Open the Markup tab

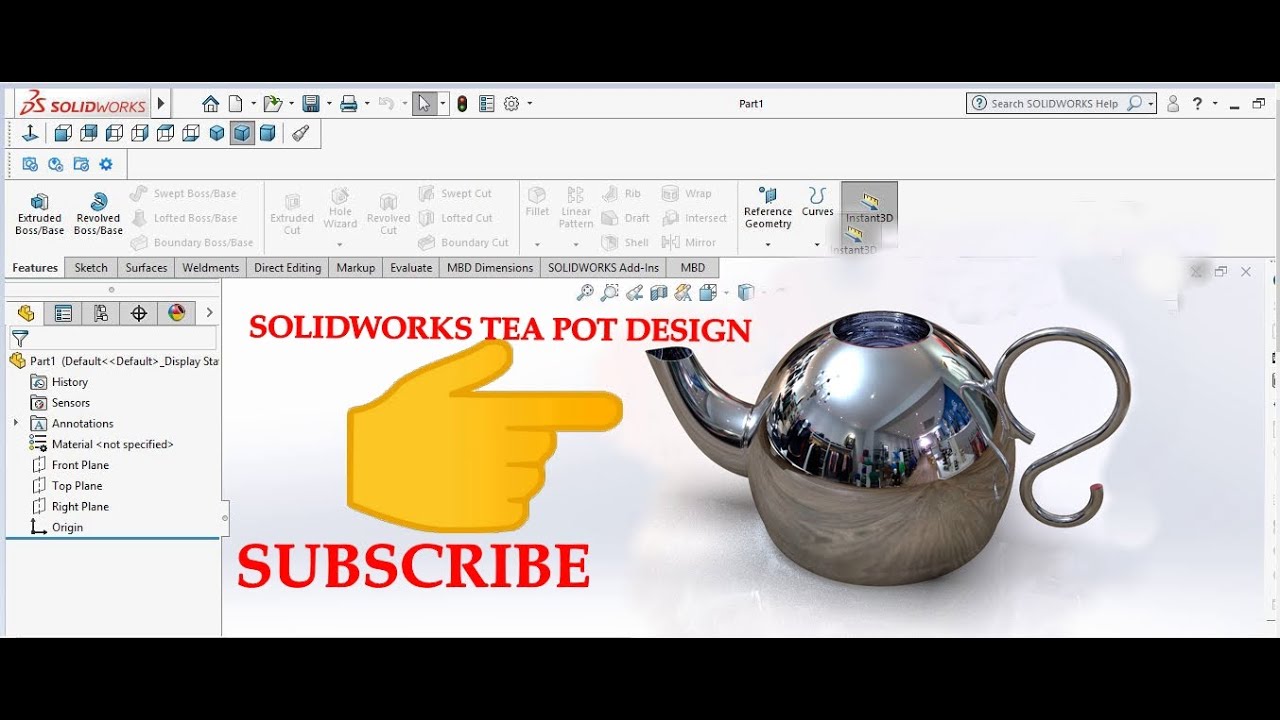point(355,268)
